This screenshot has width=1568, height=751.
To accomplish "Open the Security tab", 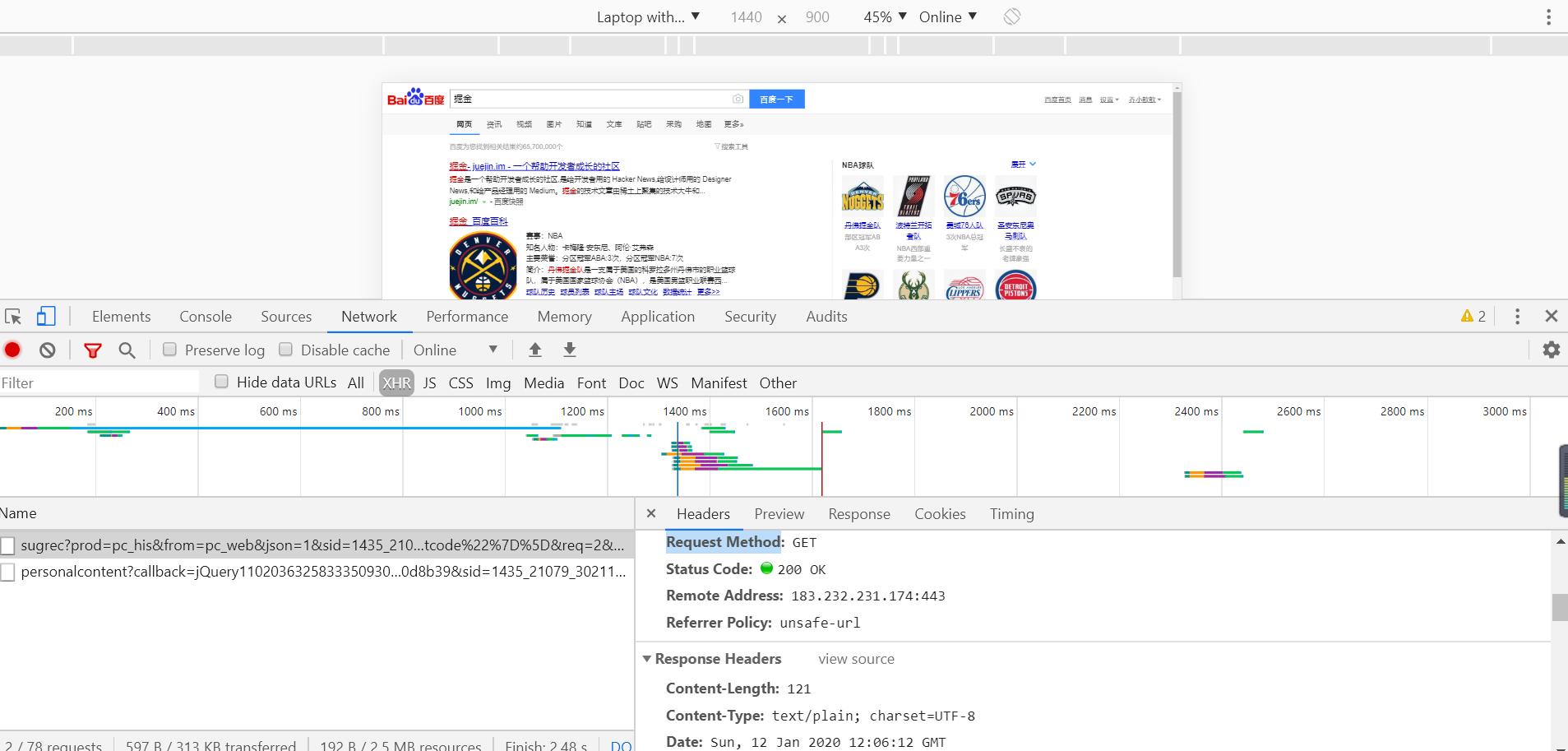I will [750, 317].
